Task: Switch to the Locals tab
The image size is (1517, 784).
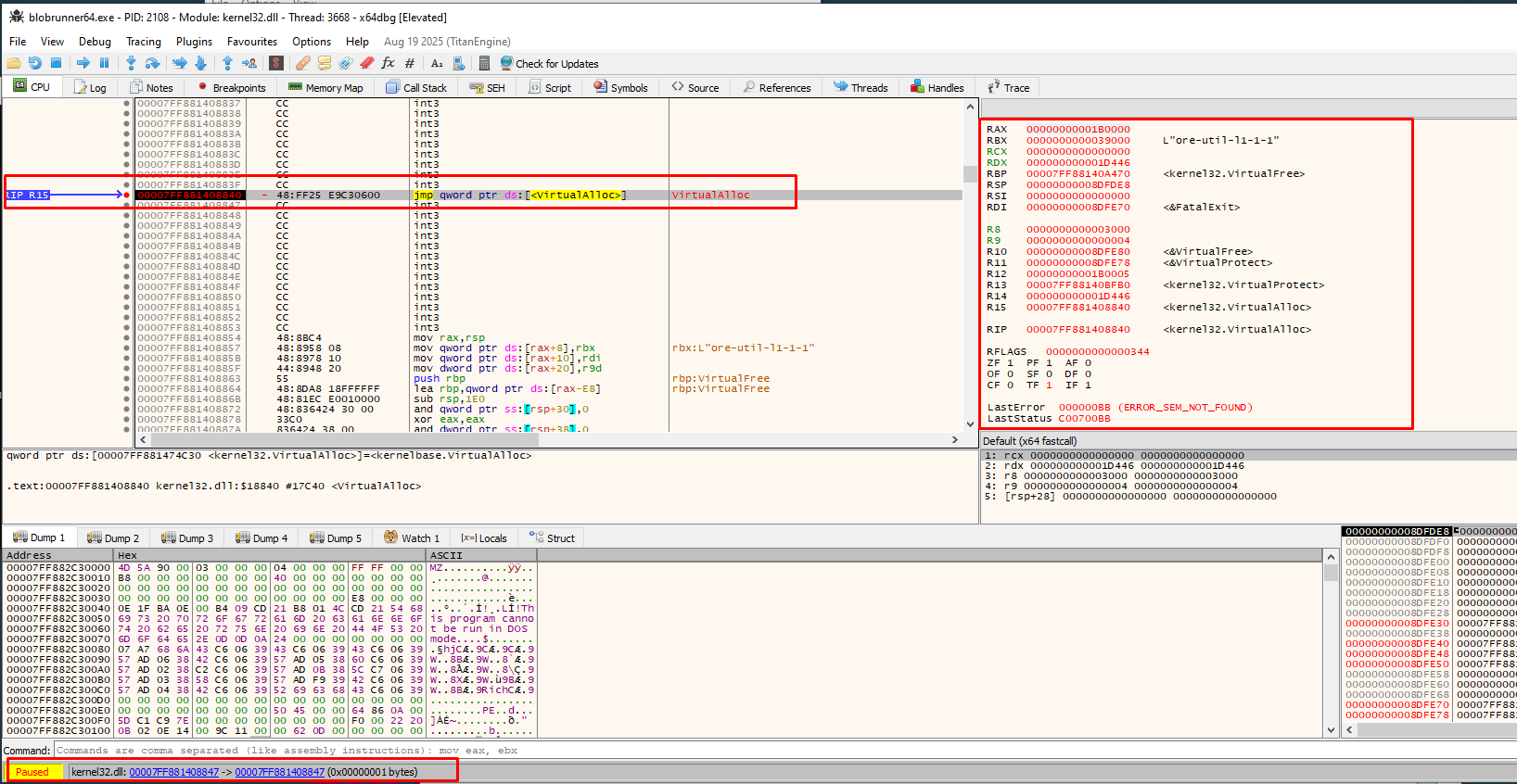Action: 484,537
